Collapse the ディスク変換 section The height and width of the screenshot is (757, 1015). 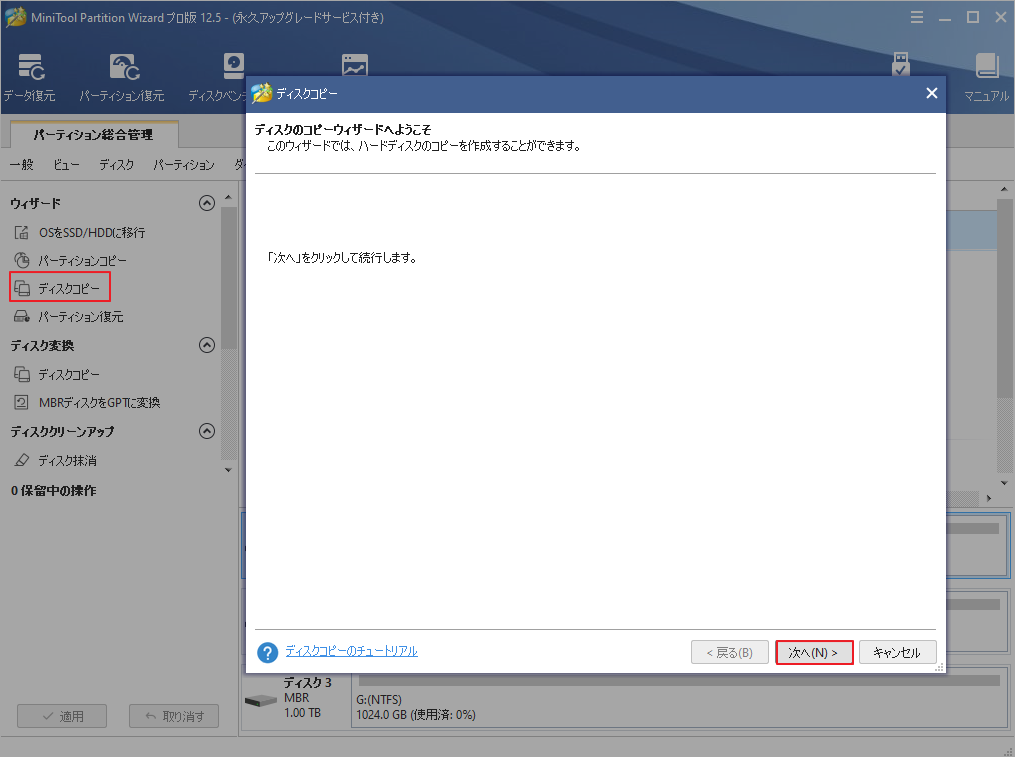[207, 345]
